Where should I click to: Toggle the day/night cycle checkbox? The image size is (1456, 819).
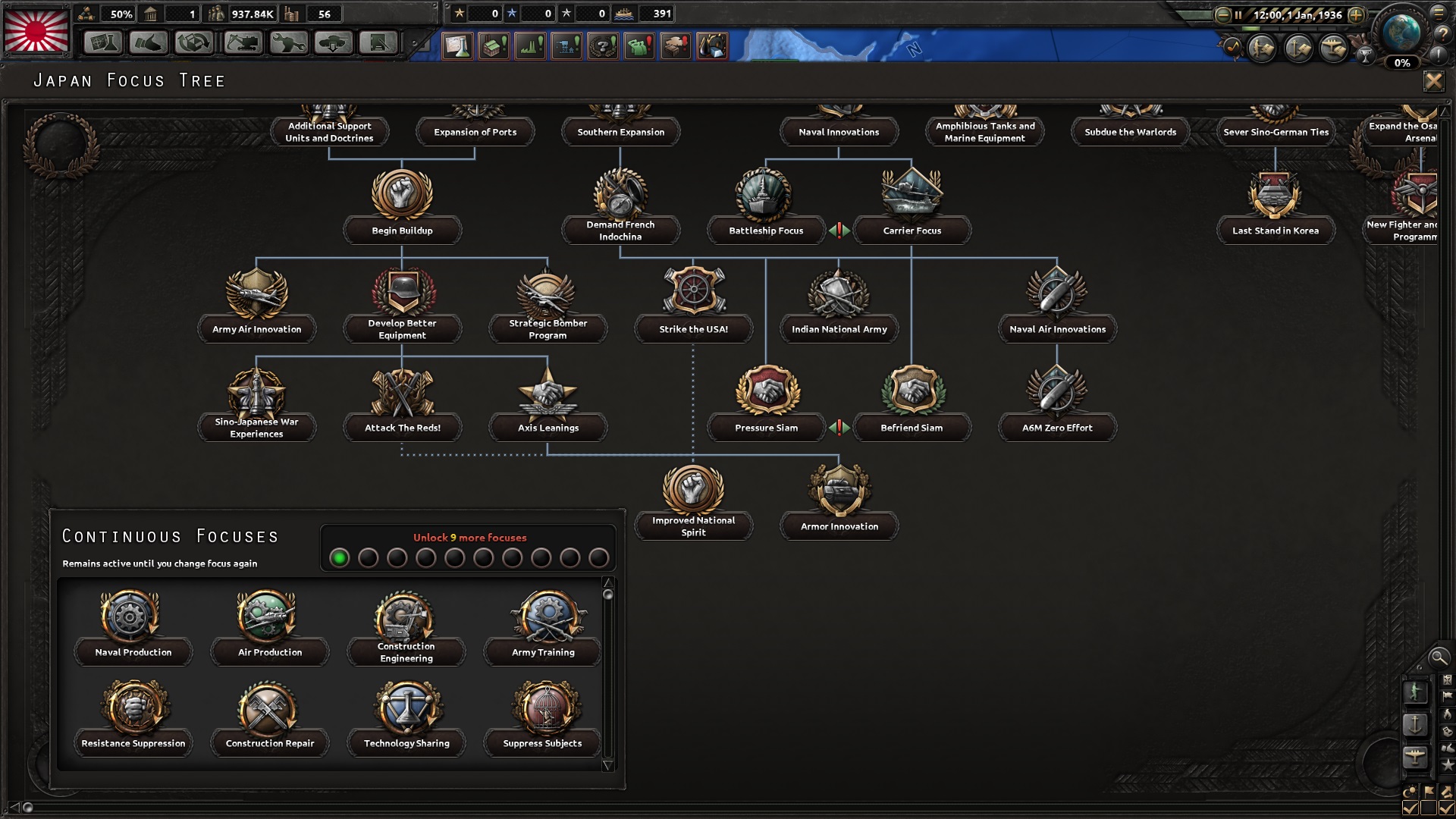pos(1410,808)
